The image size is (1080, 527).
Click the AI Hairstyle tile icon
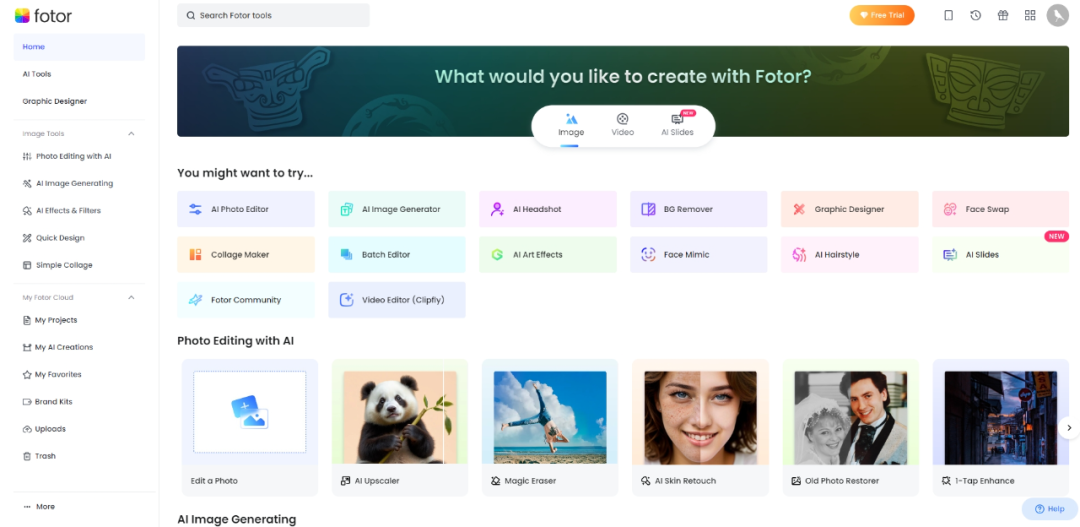pyautogui.click(x=799, y=255)
